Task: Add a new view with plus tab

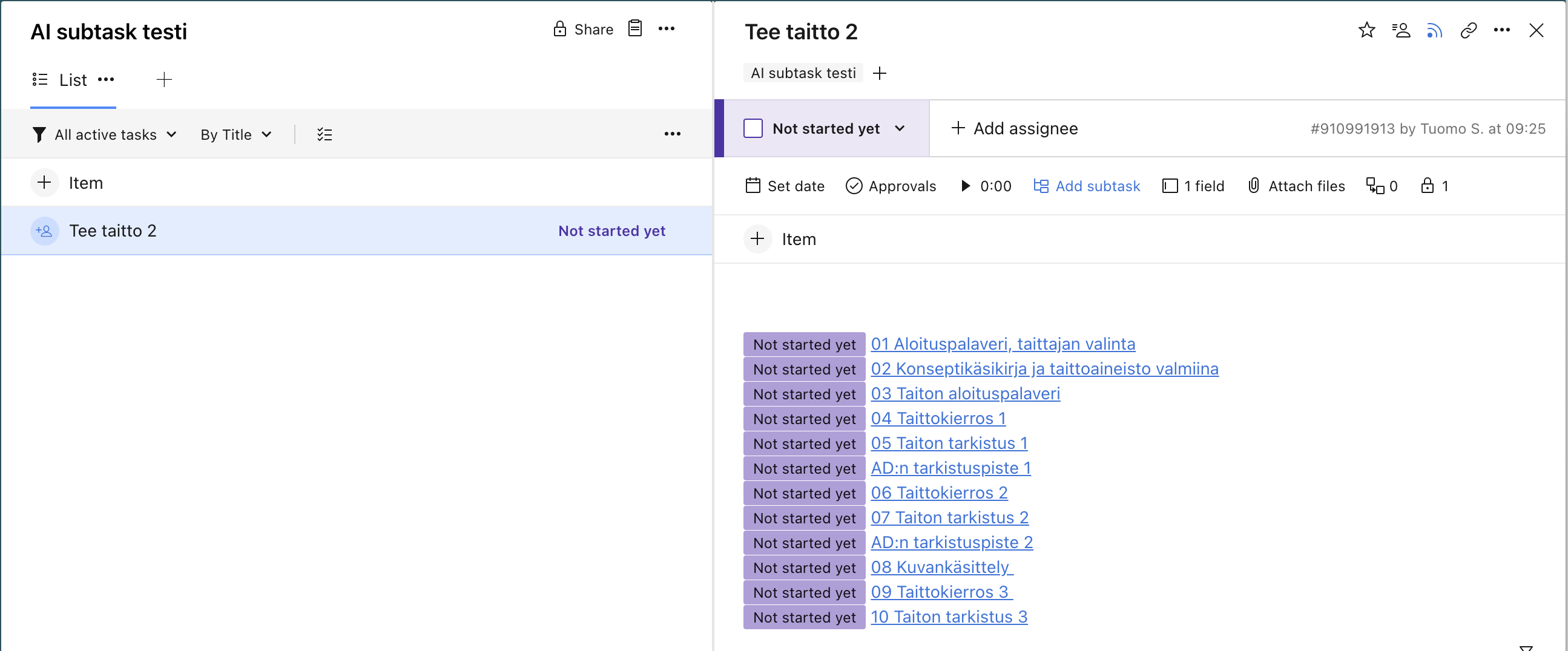Action: click(163, 80)
